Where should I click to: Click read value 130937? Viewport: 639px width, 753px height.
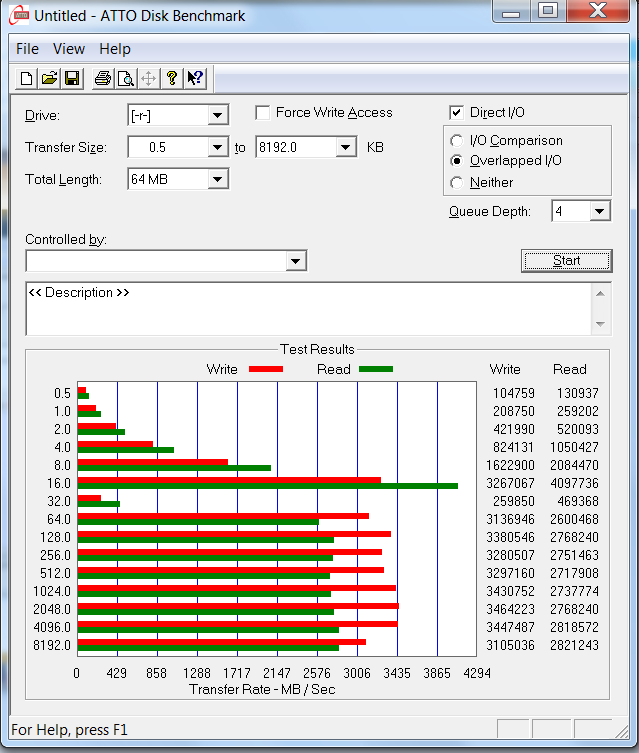coord(578,393)
